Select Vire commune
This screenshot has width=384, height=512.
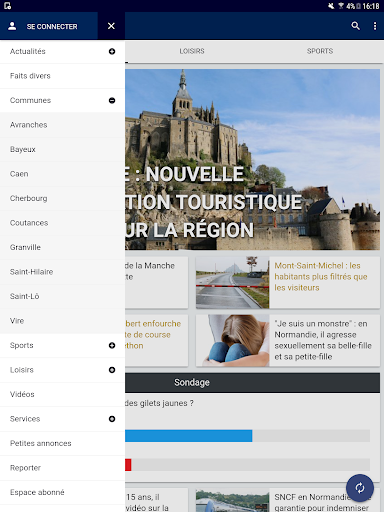click(x=62, y=321)
